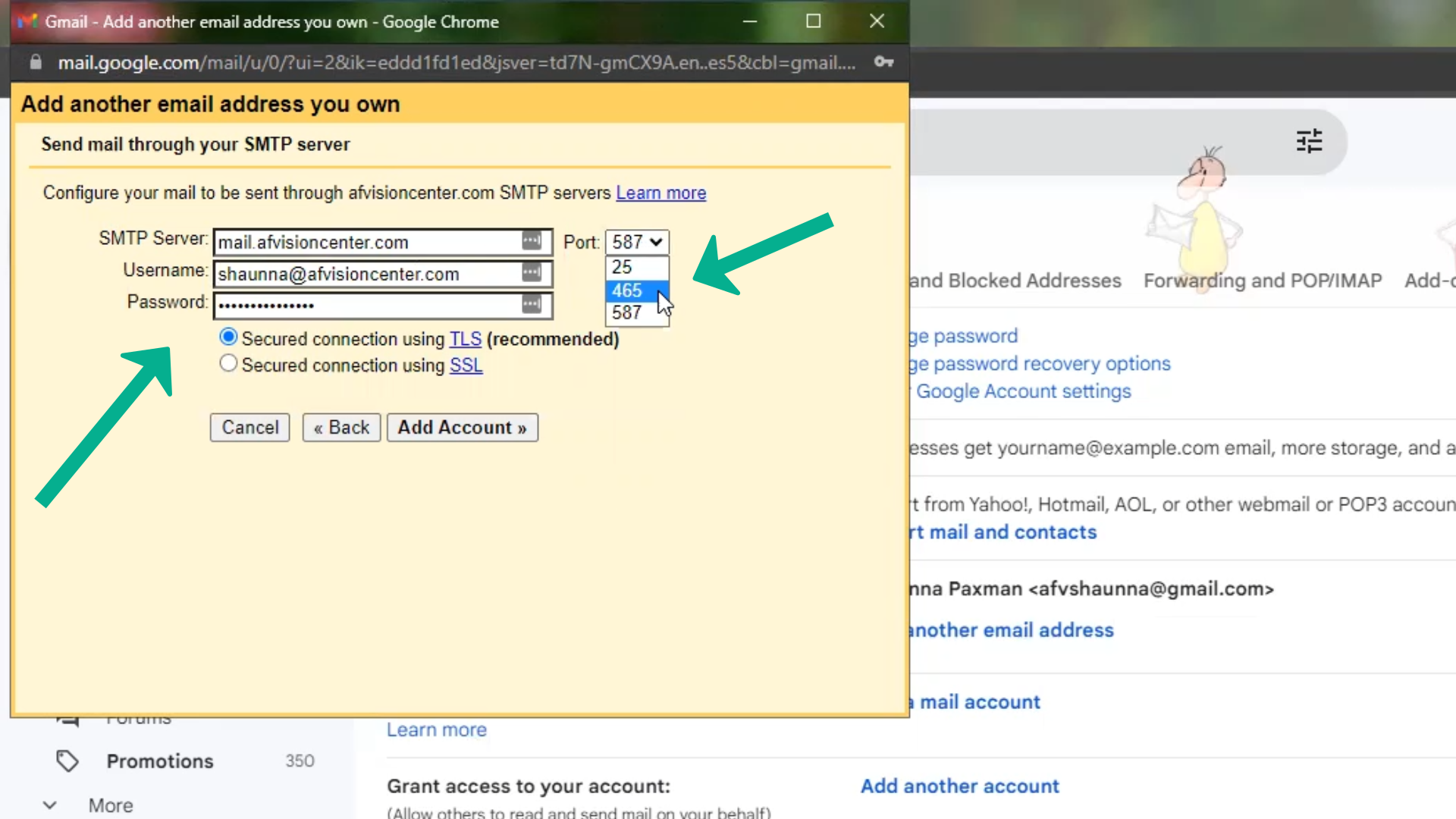1456x819 pixels.
Task: Open Gmail search filter options icon
Action: click(1309, 141)
